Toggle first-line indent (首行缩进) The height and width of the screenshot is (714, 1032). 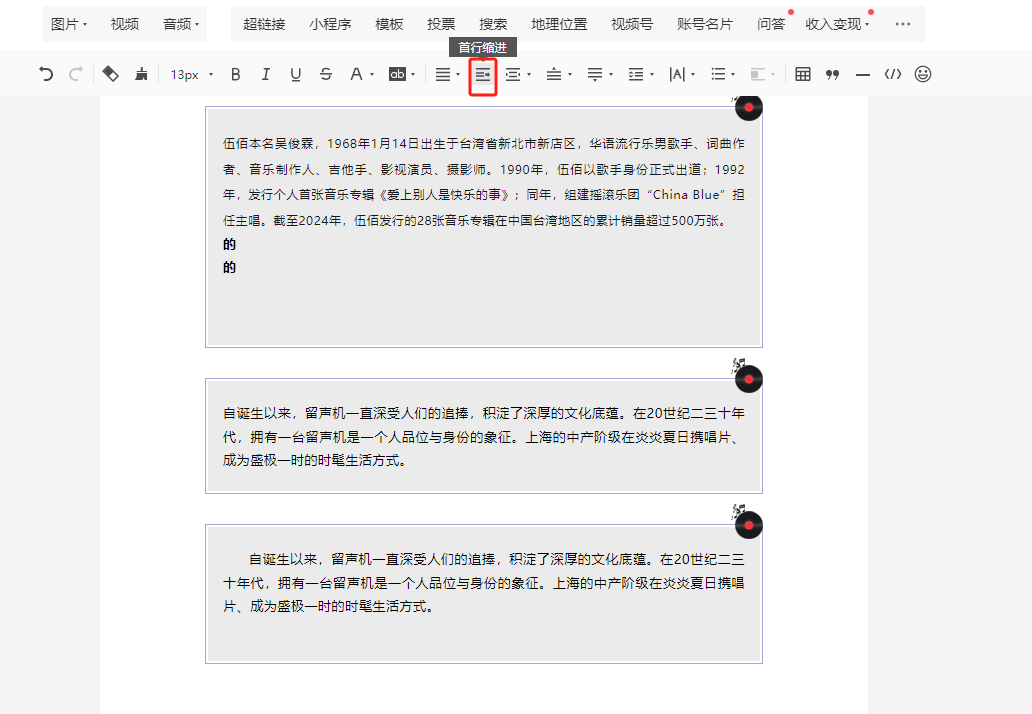[482, 74]
